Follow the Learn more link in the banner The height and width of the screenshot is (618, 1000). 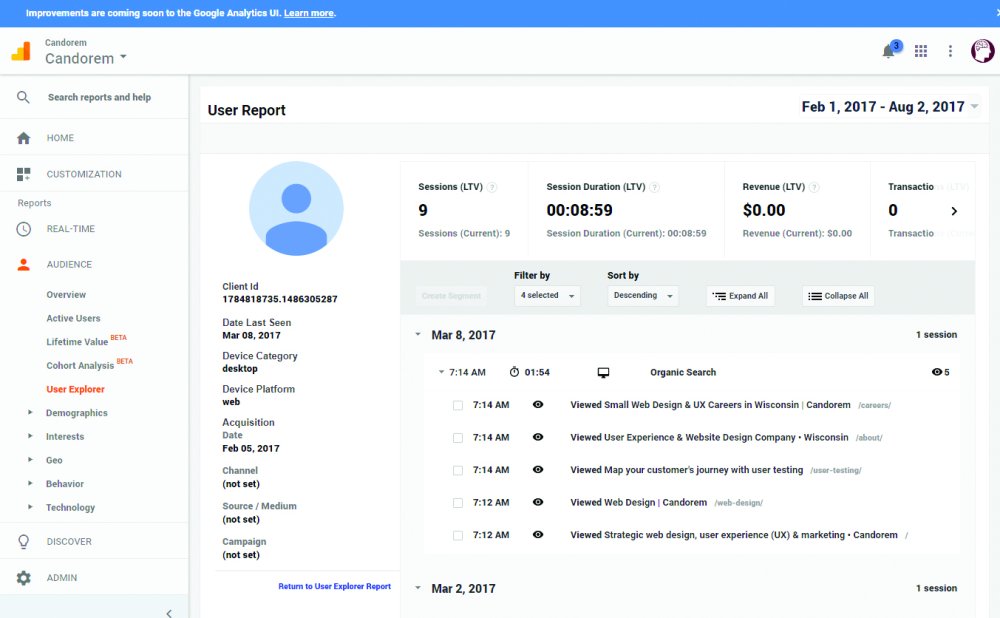coord(309,13)
